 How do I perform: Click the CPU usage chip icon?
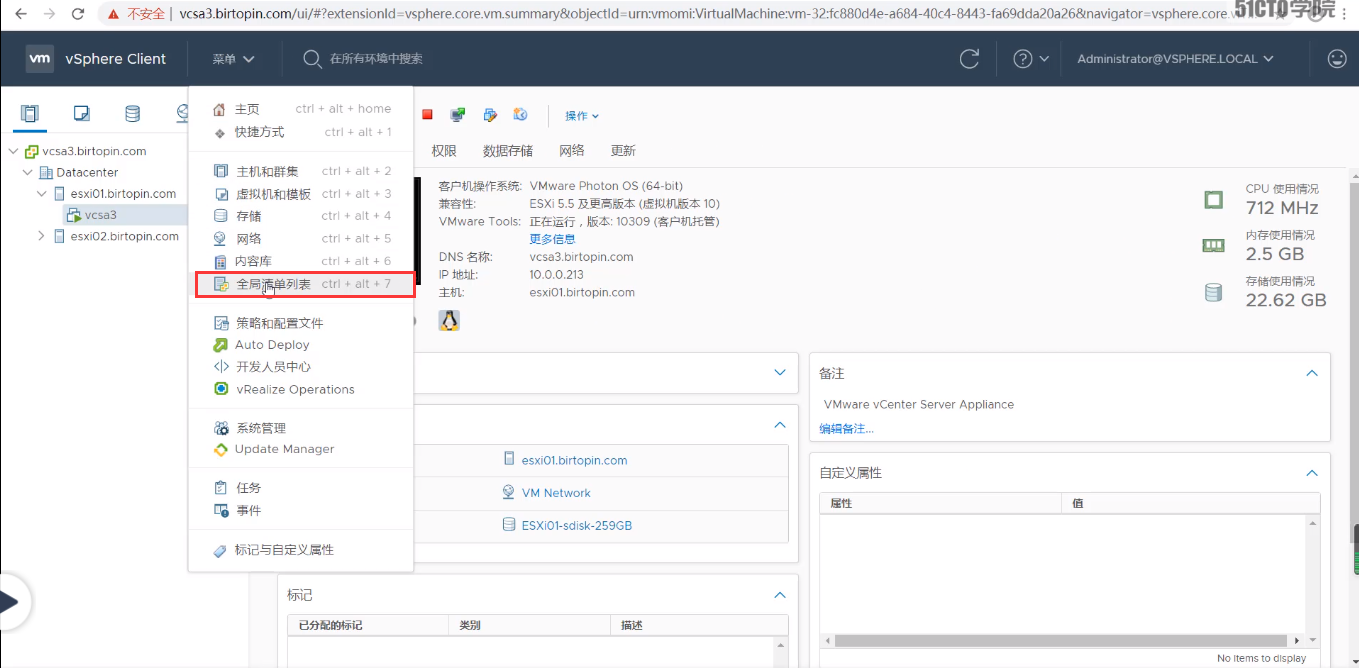(x=1213, y=200)
